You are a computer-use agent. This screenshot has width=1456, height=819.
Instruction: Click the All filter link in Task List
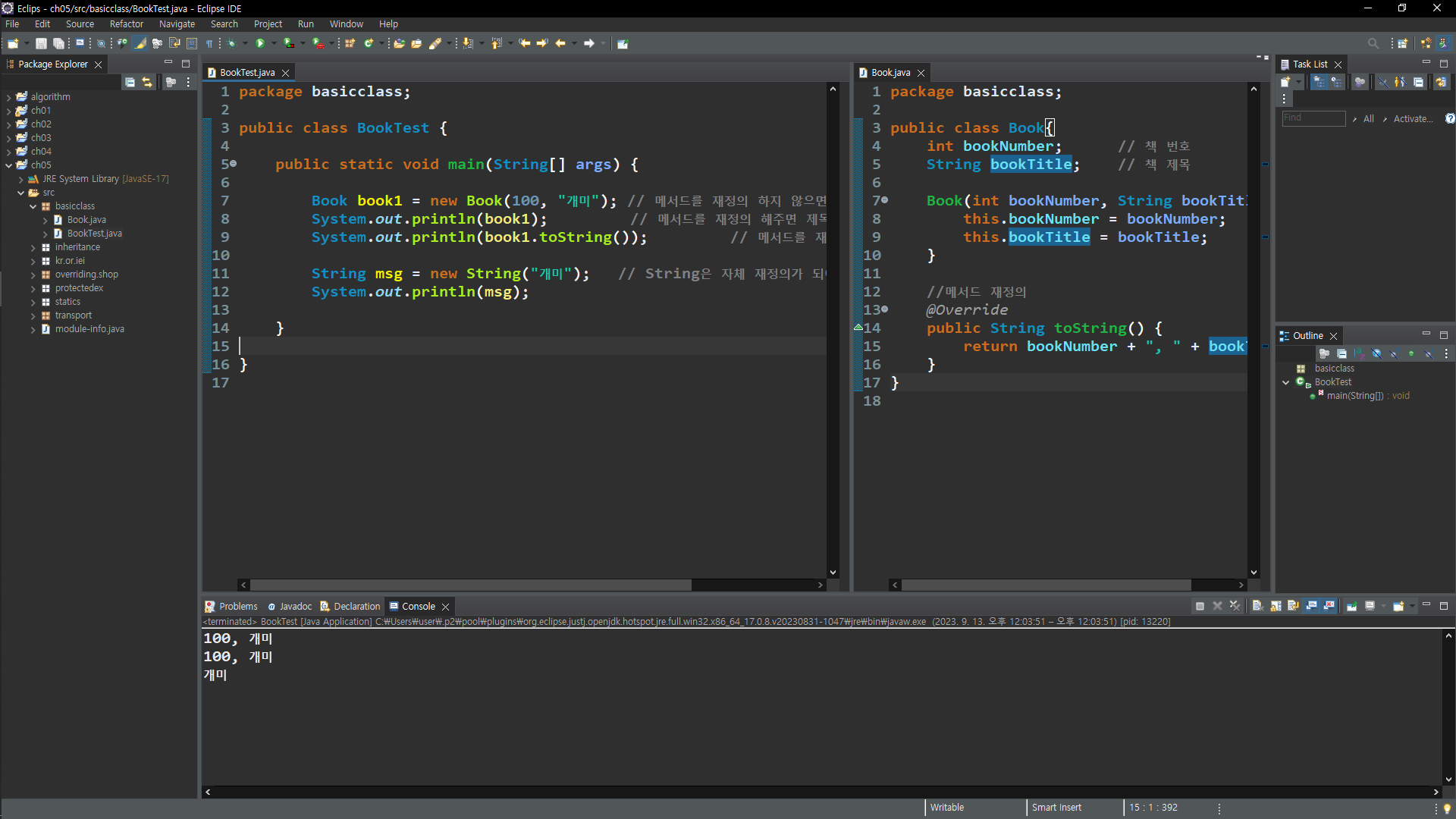tap(1368, 118)
